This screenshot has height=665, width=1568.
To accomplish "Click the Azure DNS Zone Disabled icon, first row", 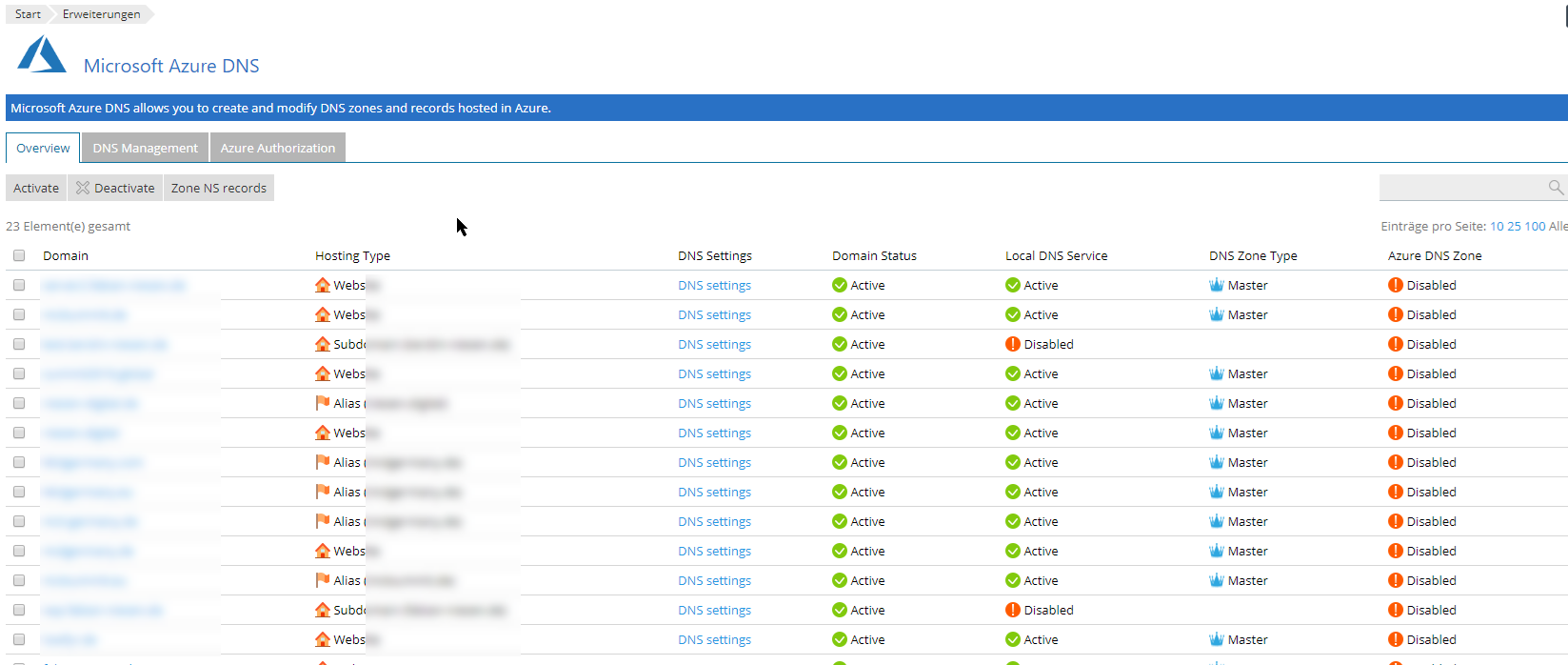I will coord(1396,285).
